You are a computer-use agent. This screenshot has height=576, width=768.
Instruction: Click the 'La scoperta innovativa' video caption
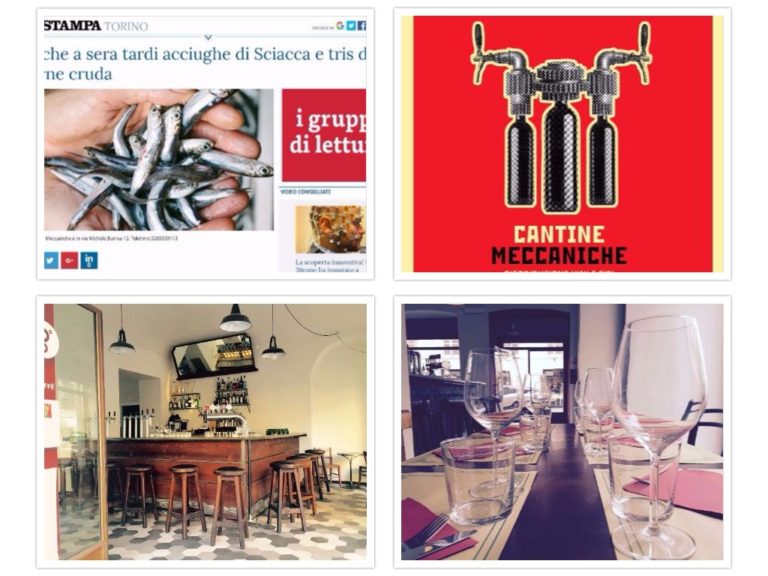pos(331,265)
